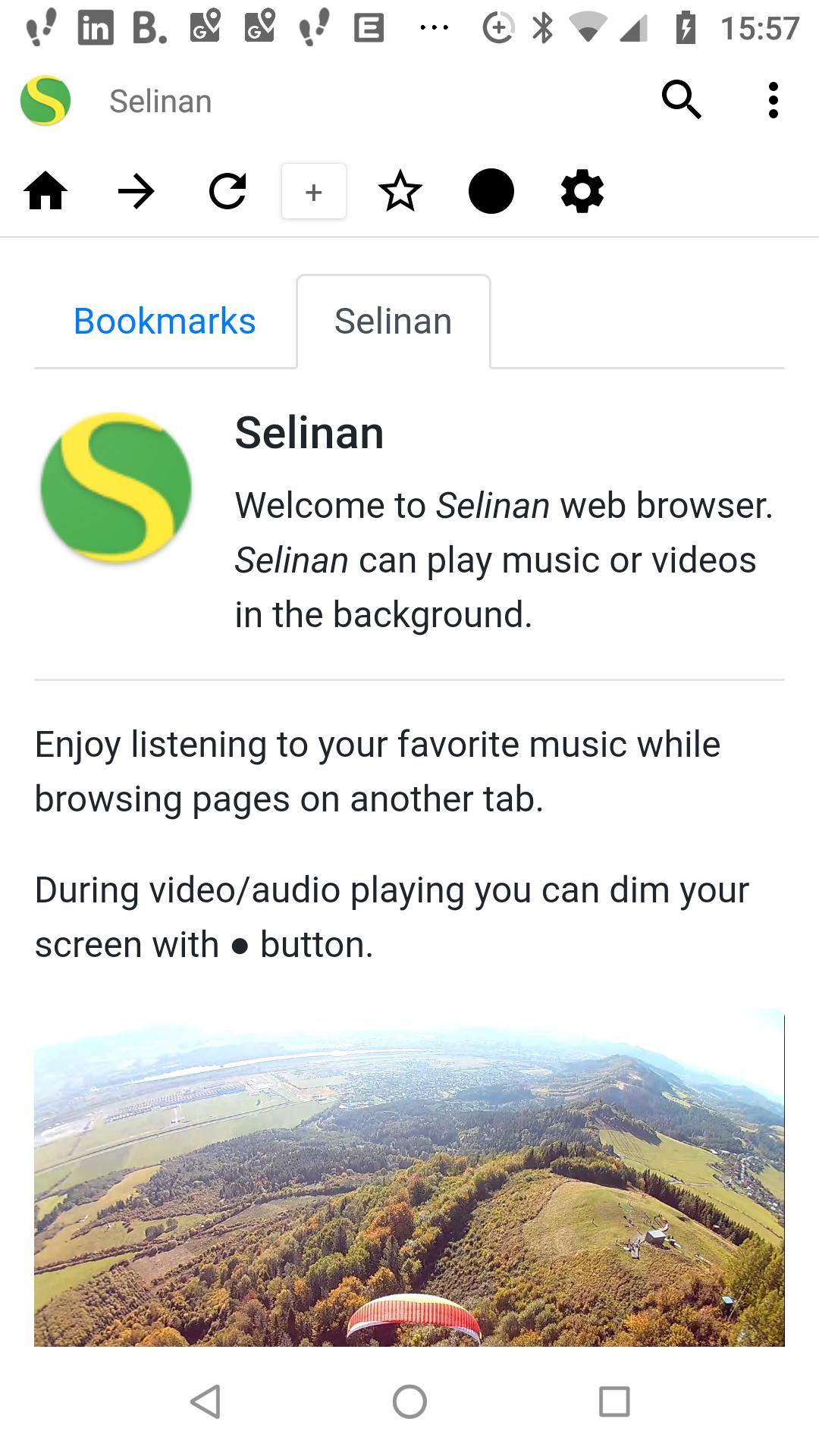Screen dimensions: 819x1456
Task: Open a new tab with the plus button
Action: (x=314, y=191)
